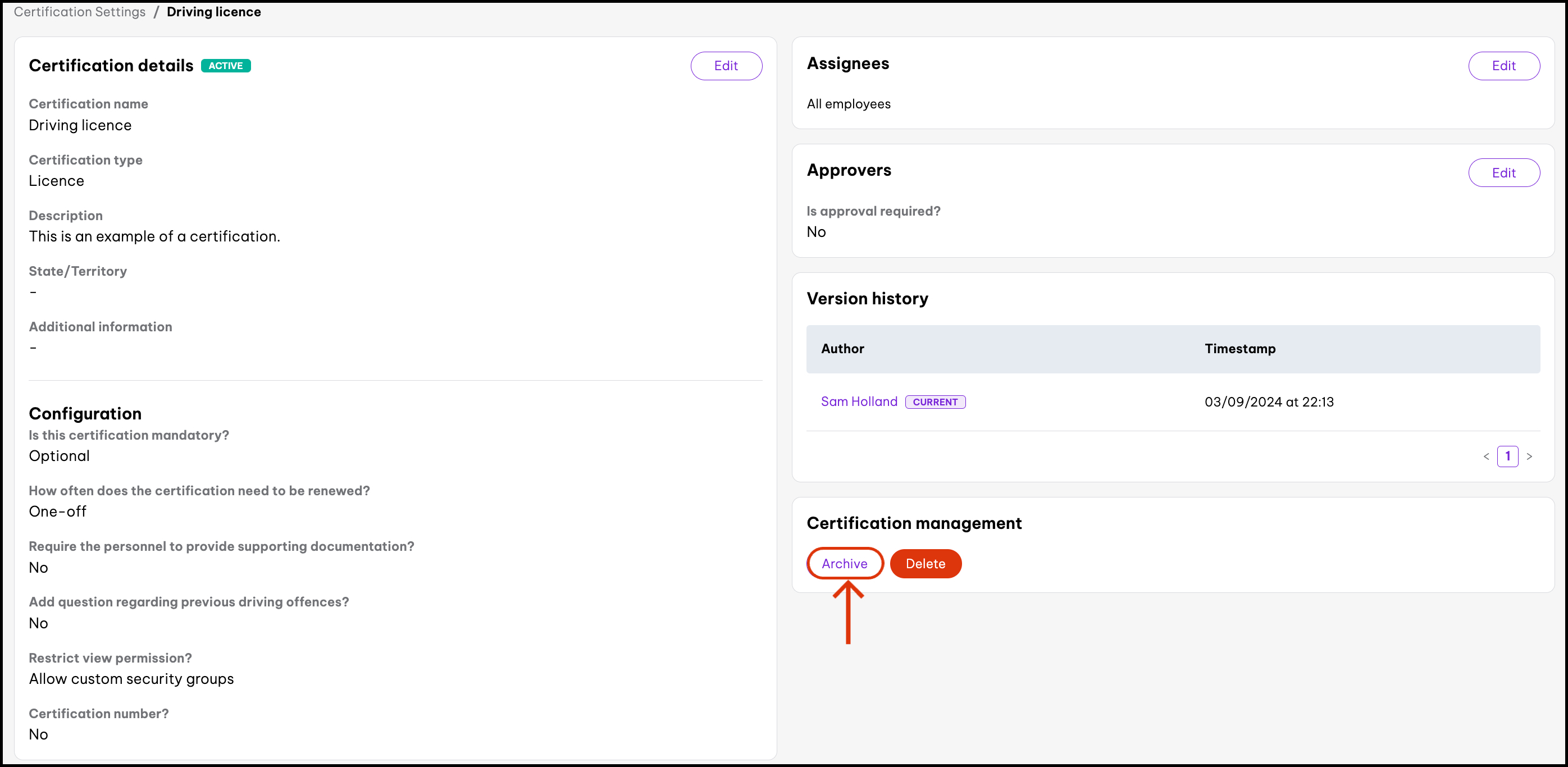Edit the Certification details section
1568x767 pixels.
pos(726,66)
